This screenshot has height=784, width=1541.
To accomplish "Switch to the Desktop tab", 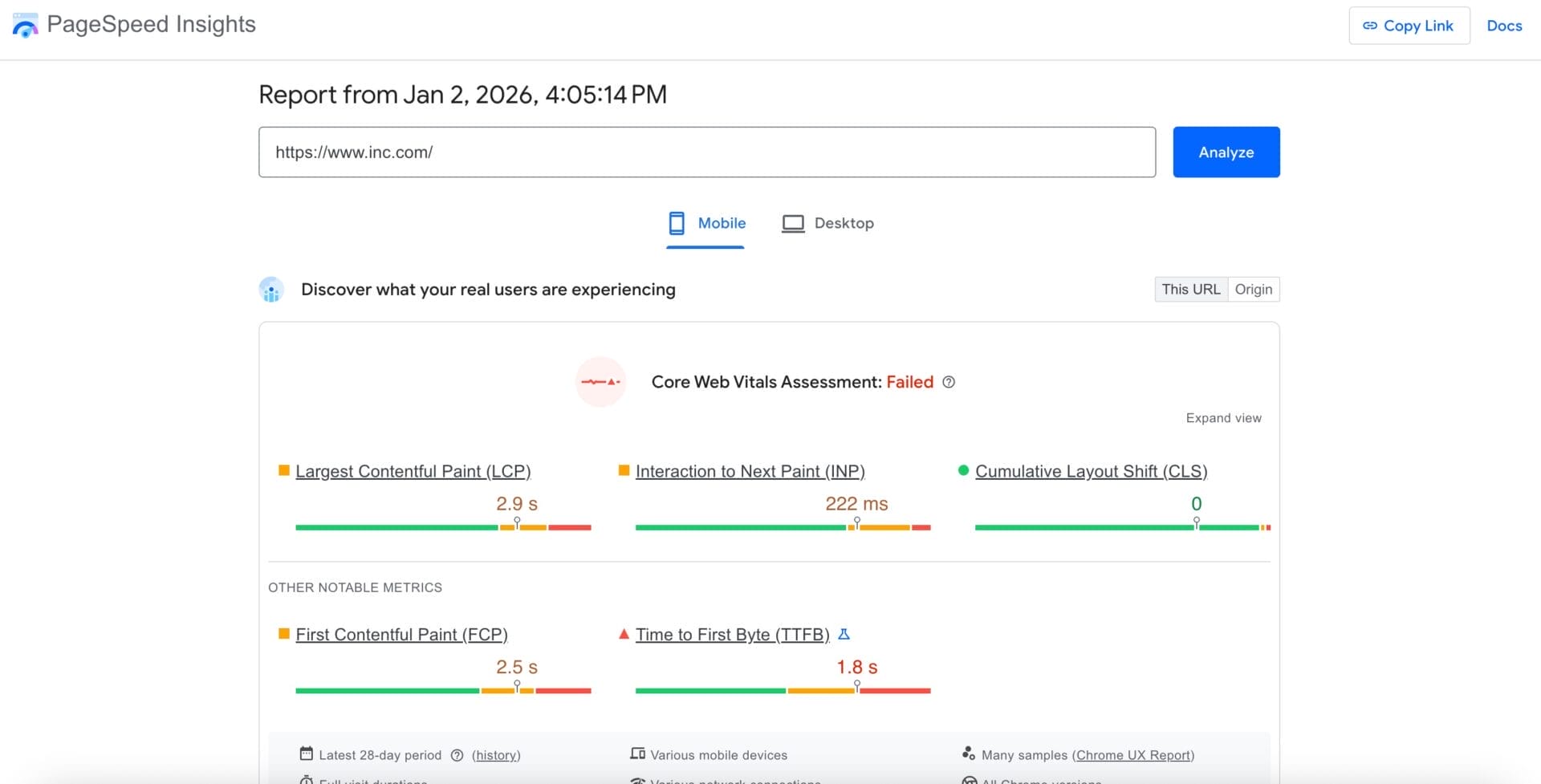I will coord(827,224).
